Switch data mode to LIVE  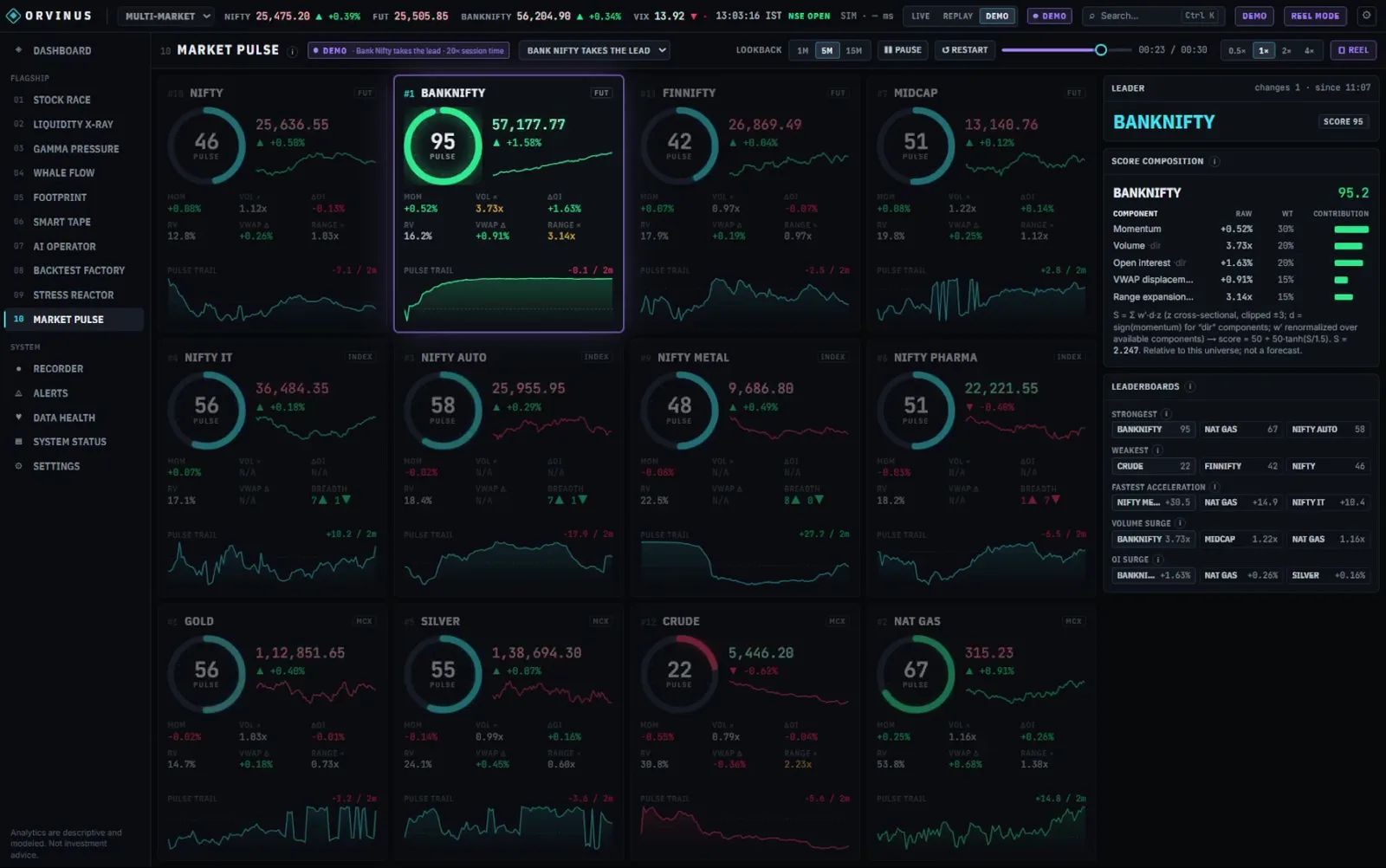(920, 16)
